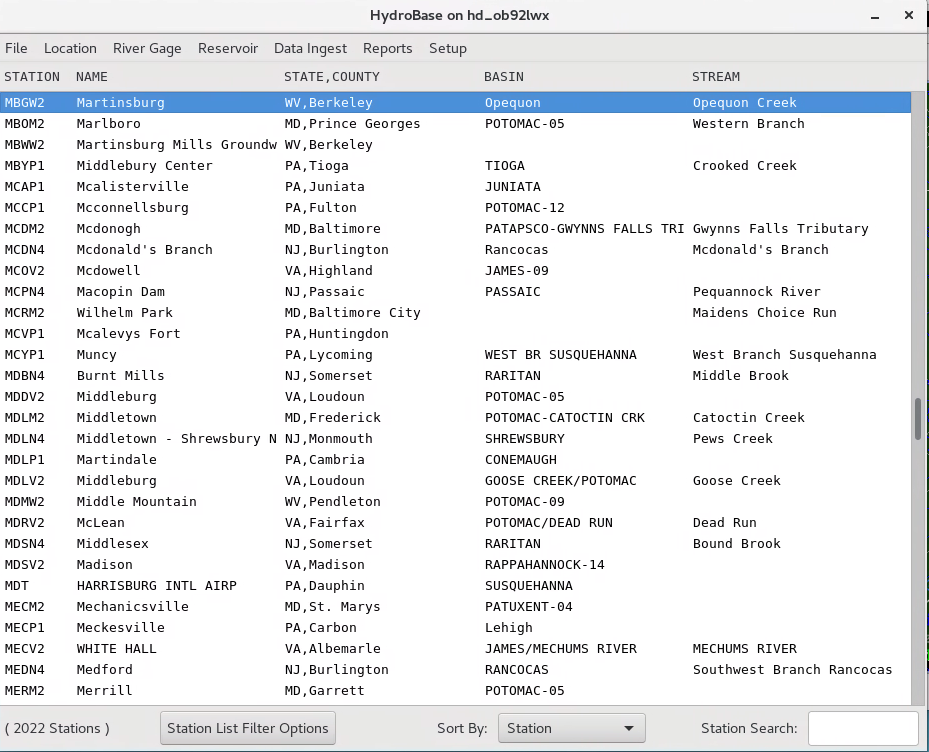Click the BASIN column header

504,77
